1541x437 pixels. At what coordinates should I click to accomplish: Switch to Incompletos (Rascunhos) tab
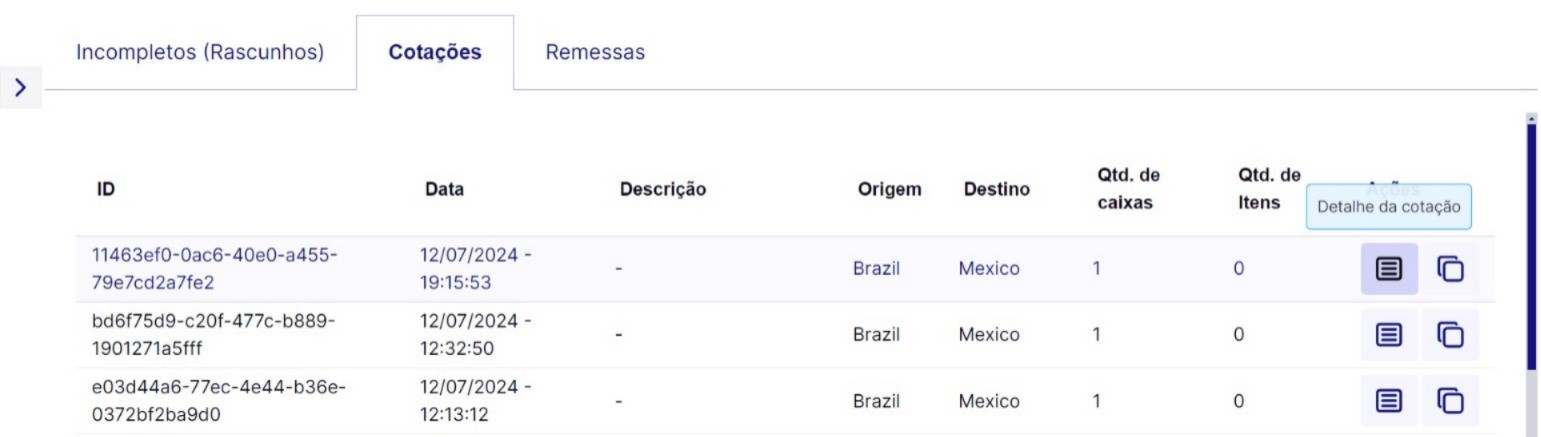tap(200, 53)
